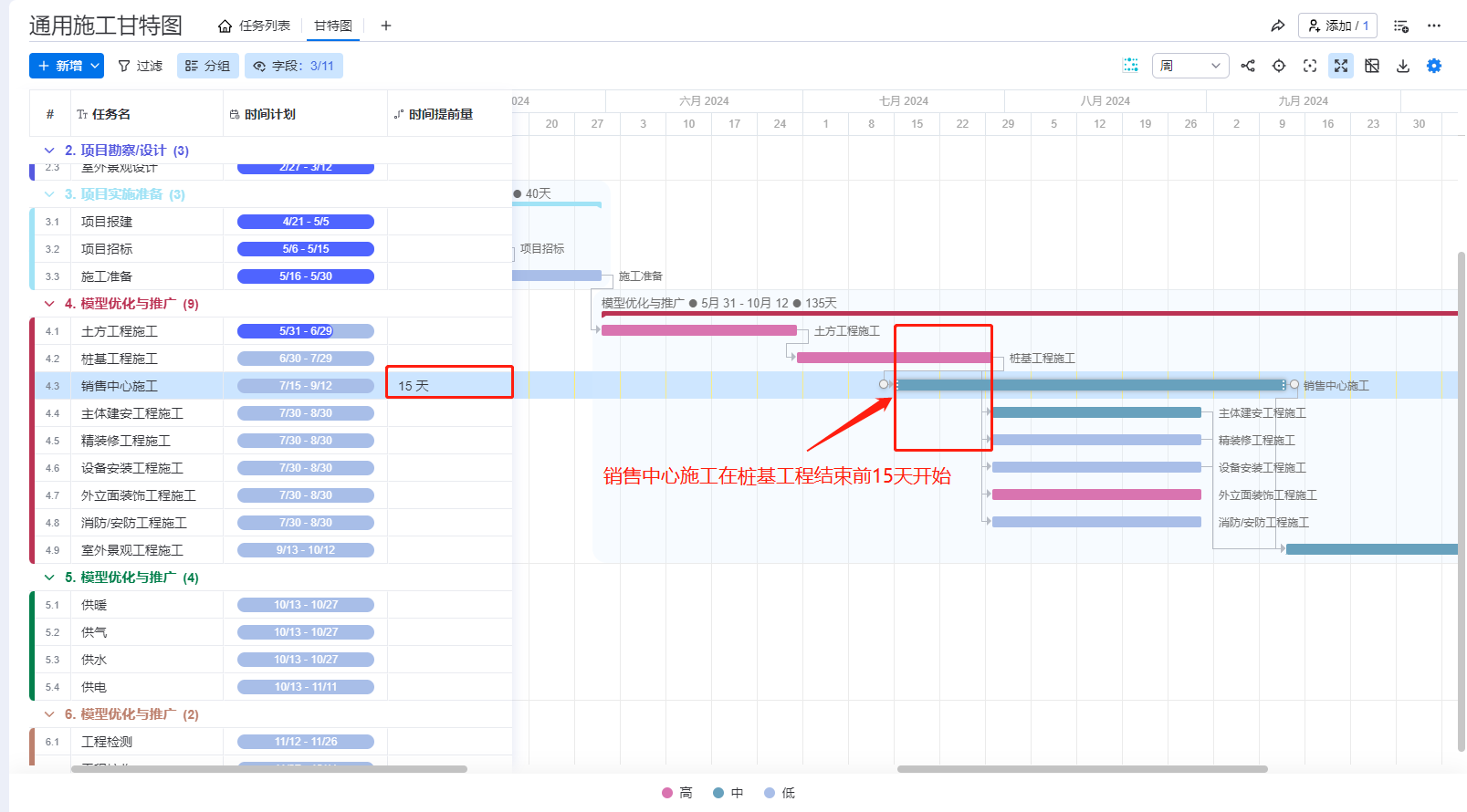Click the 分组 grouping button
The height and width of the screenshot is (812, 1467).
[208, 66]
